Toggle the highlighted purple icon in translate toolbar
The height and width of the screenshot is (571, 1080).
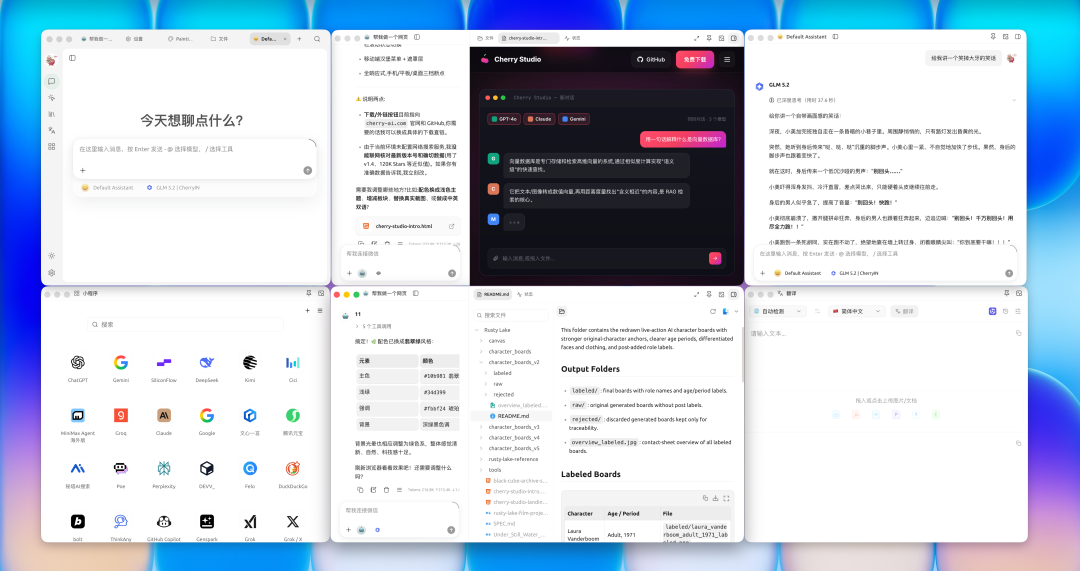(993, 311)
